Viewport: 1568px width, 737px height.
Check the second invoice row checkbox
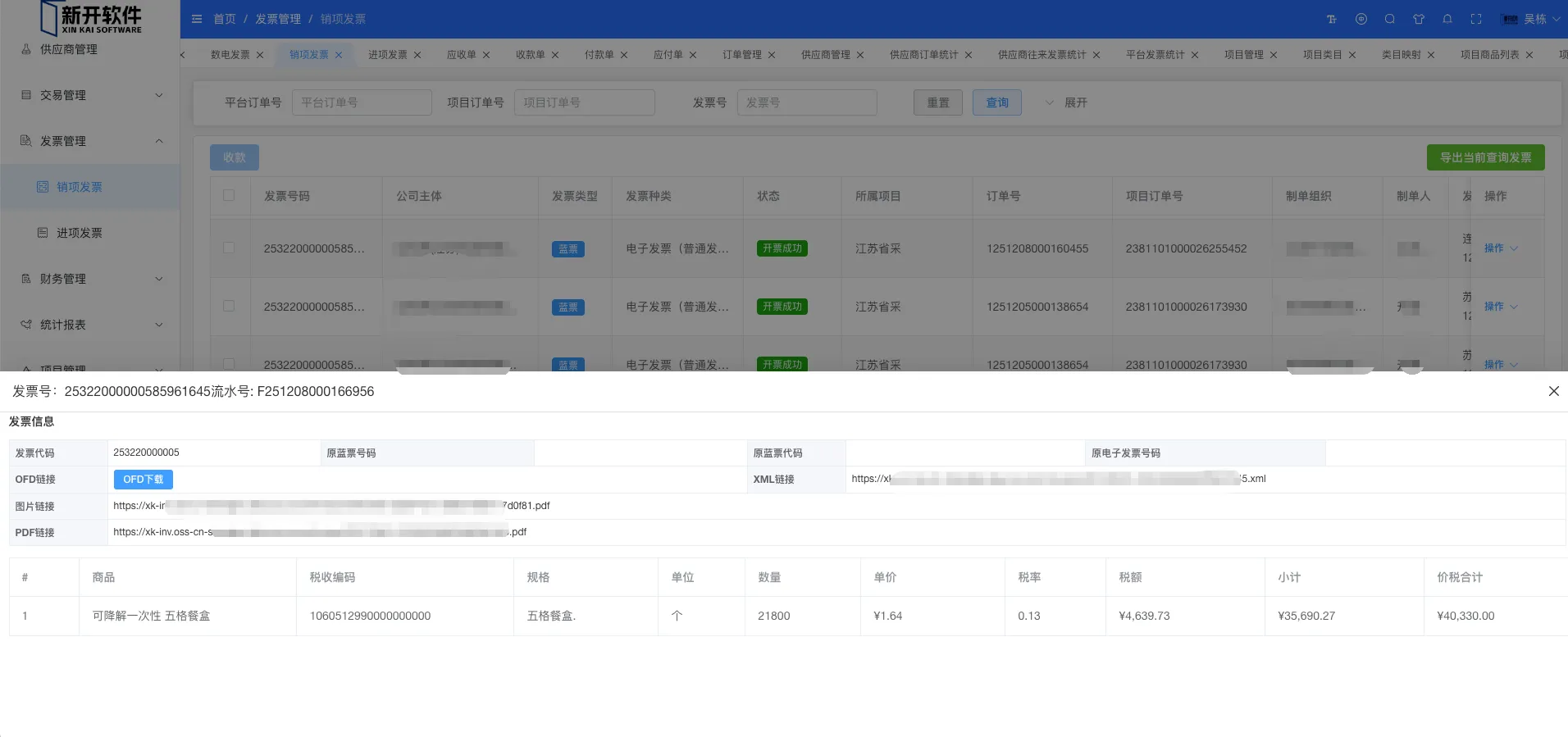pos(229,306)
